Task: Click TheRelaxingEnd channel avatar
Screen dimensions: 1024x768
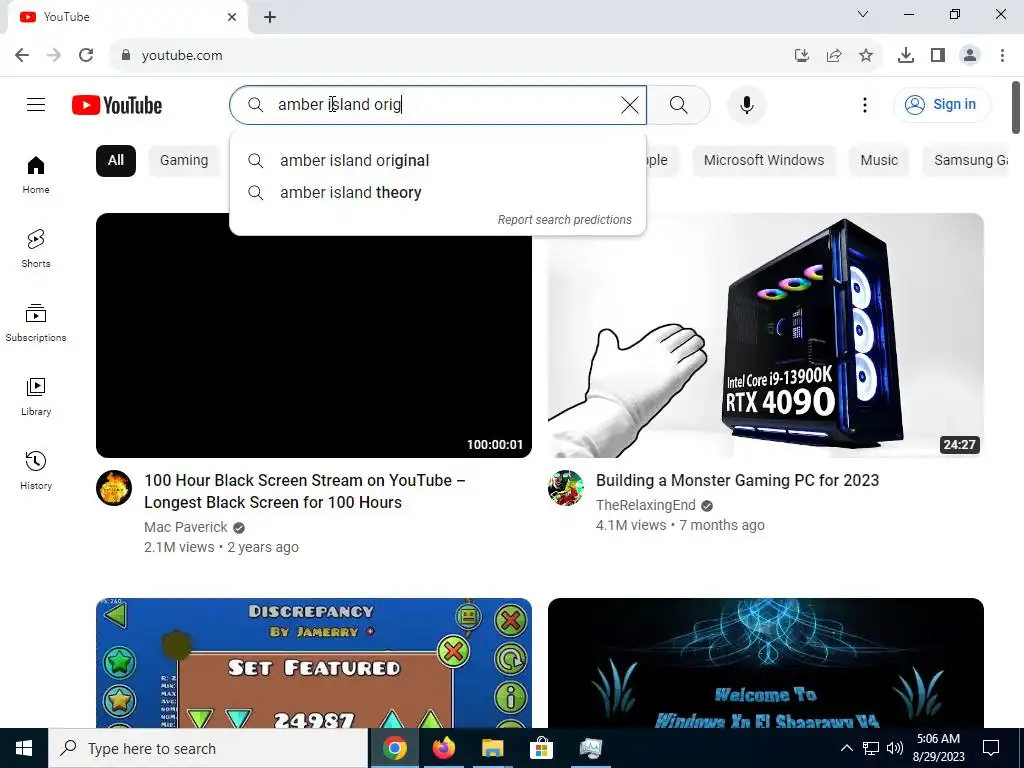Action: coord(566,488)
